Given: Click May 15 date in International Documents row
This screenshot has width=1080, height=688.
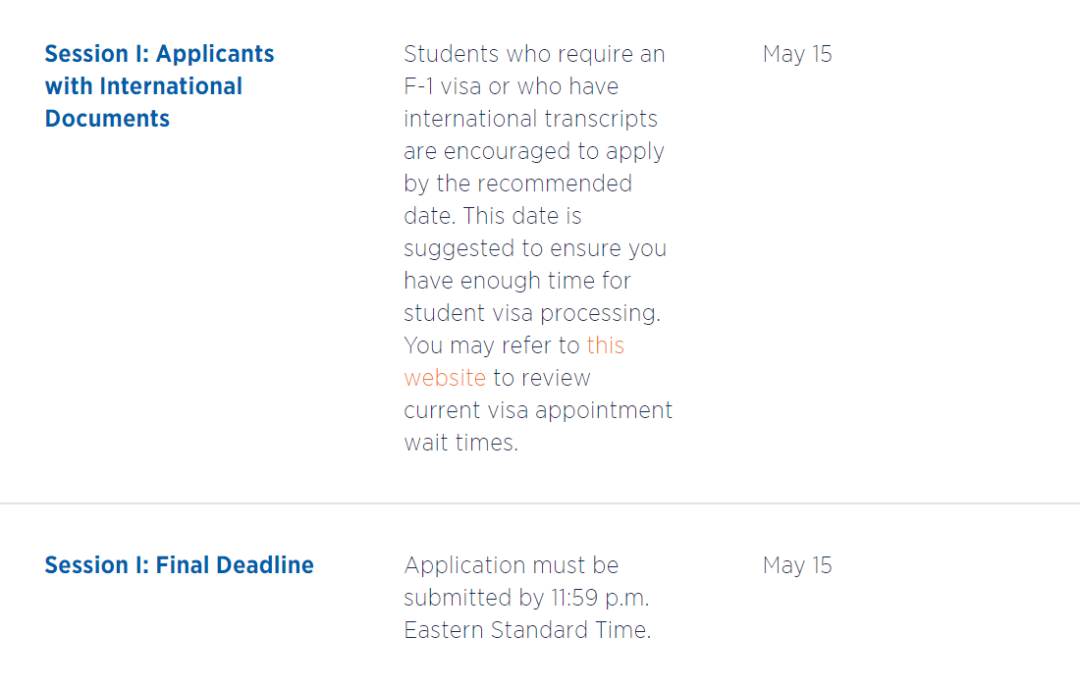Looking at the screenshot, I should [797, 54].
